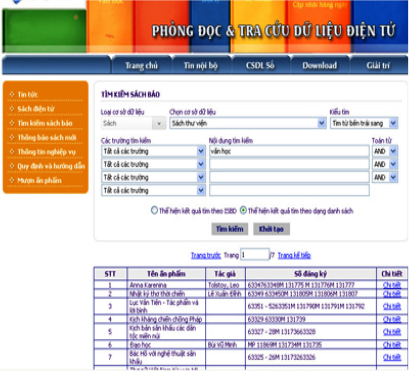Click the diamond bullet icon beside Sách điện tử
Image resolution: width=411 pixels, height=373 pixels.
click(x=12, y=108)
